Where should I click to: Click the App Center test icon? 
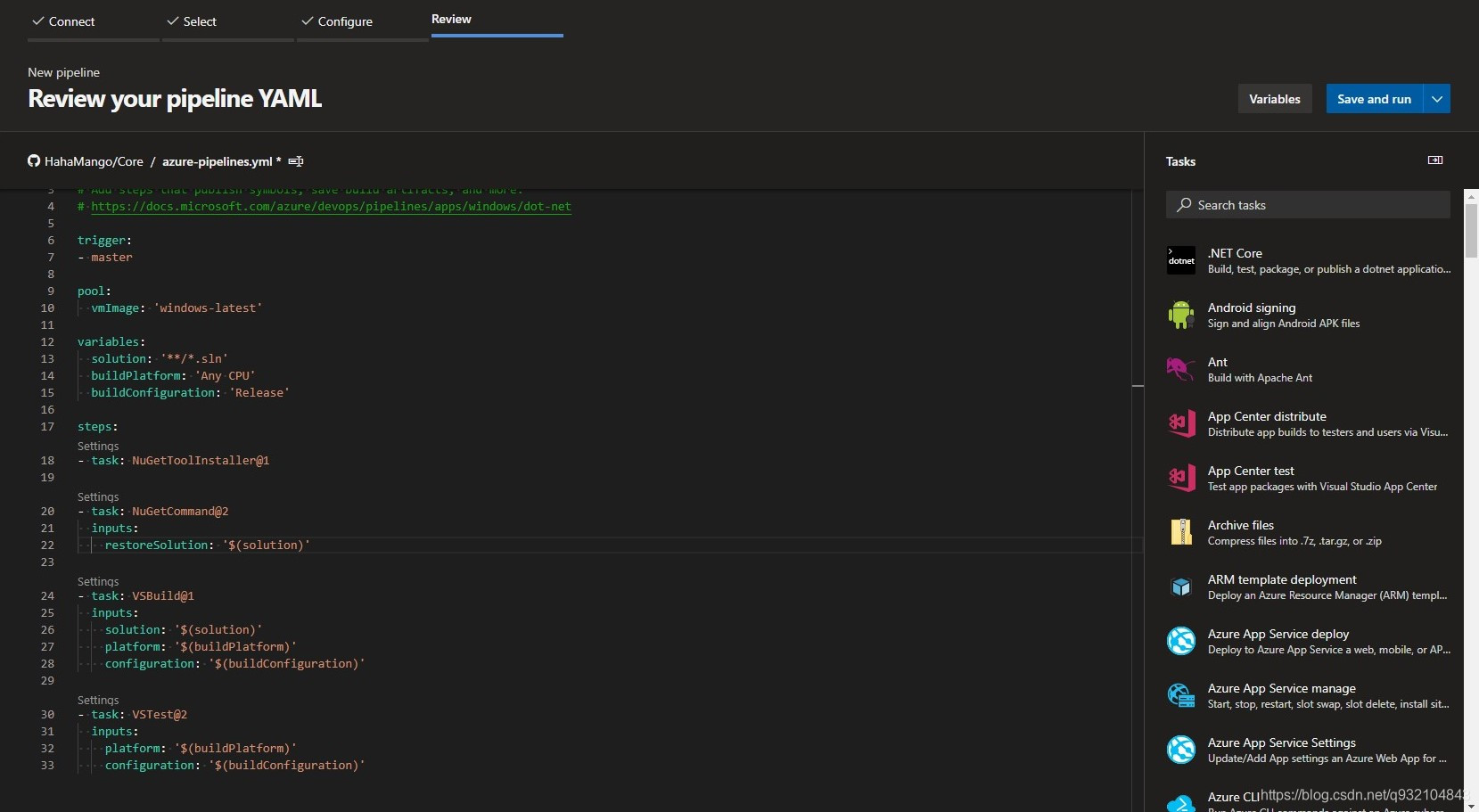(x=1181, y=478)
